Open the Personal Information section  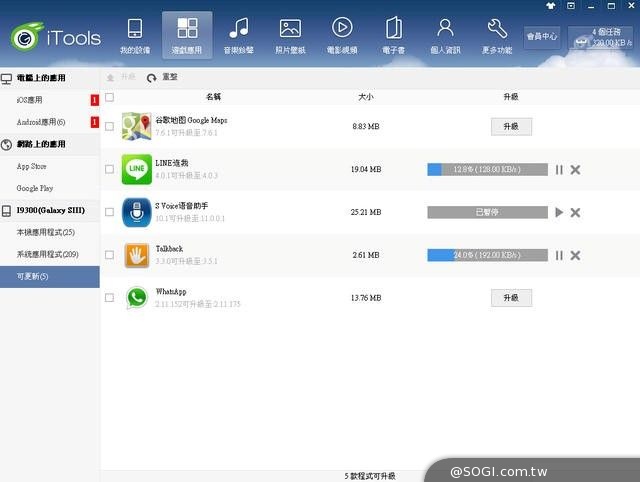point(445,36)
